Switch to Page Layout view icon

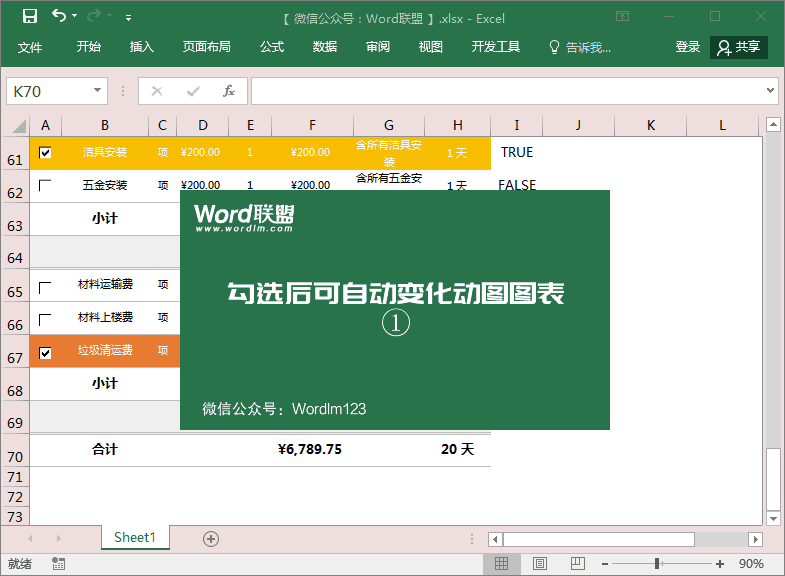(540, 564)
